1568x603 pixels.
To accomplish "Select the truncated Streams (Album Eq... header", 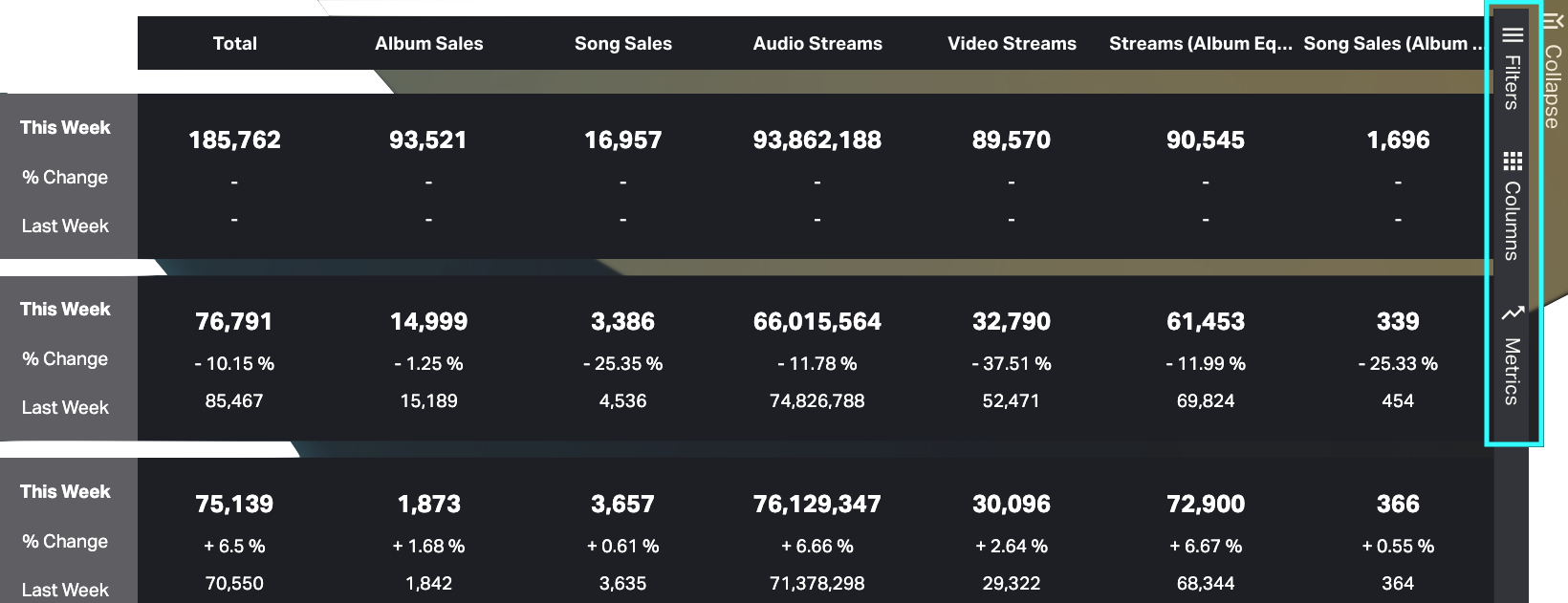I will 1200,44.
